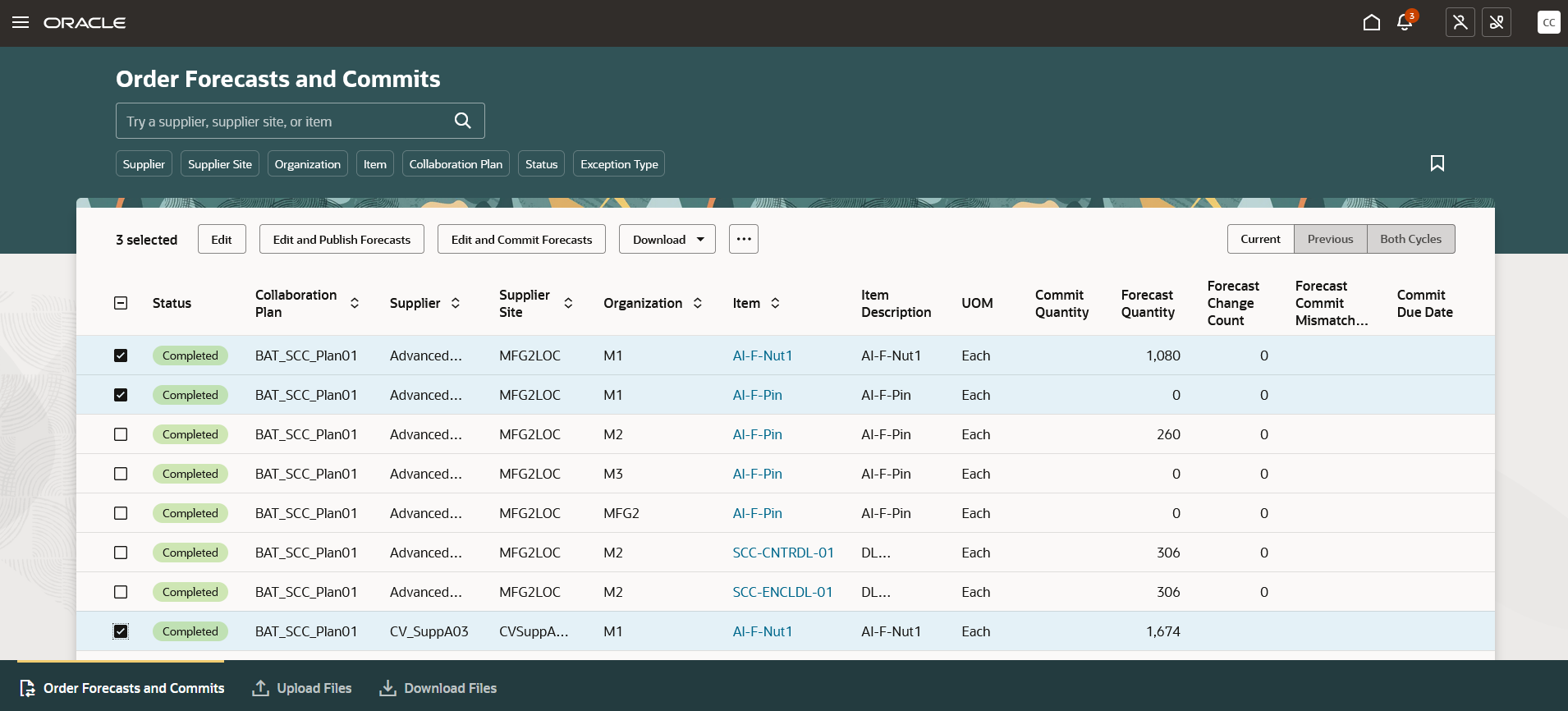Open the Upload Files tab
The image size is (1568, 711).
click(x=302, y=688)
